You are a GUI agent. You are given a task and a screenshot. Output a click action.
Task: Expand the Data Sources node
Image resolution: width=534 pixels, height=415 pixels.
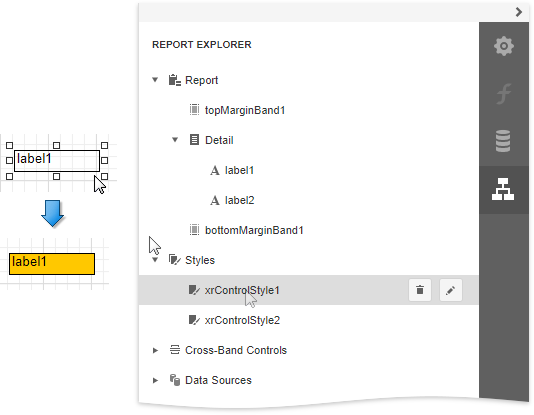pos(155,380)
